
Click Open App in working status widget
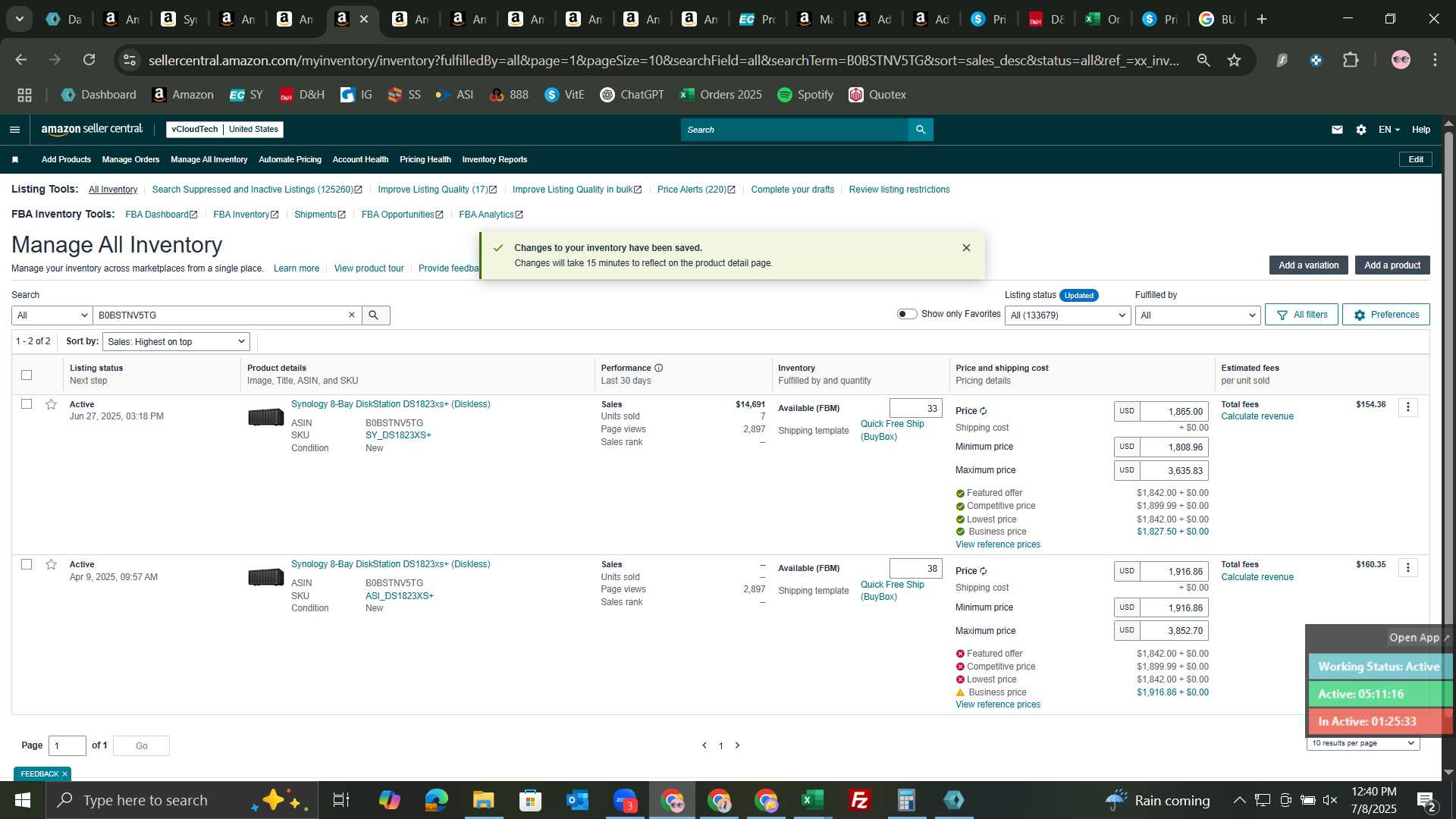pos(1418,638)
